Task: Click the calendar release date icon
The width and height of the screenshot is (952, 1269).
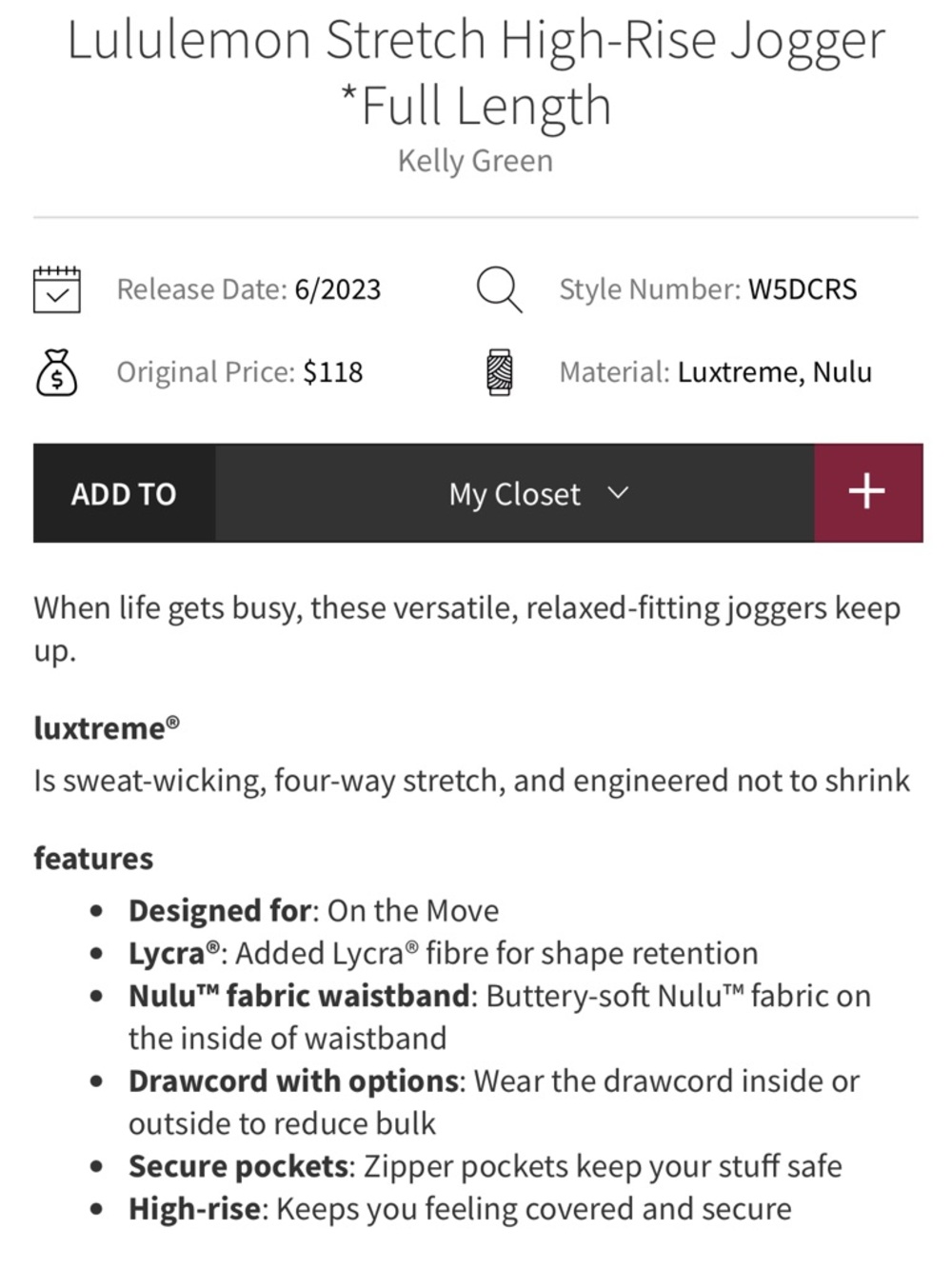Action: pyautogui.click(x=56, y=289)
